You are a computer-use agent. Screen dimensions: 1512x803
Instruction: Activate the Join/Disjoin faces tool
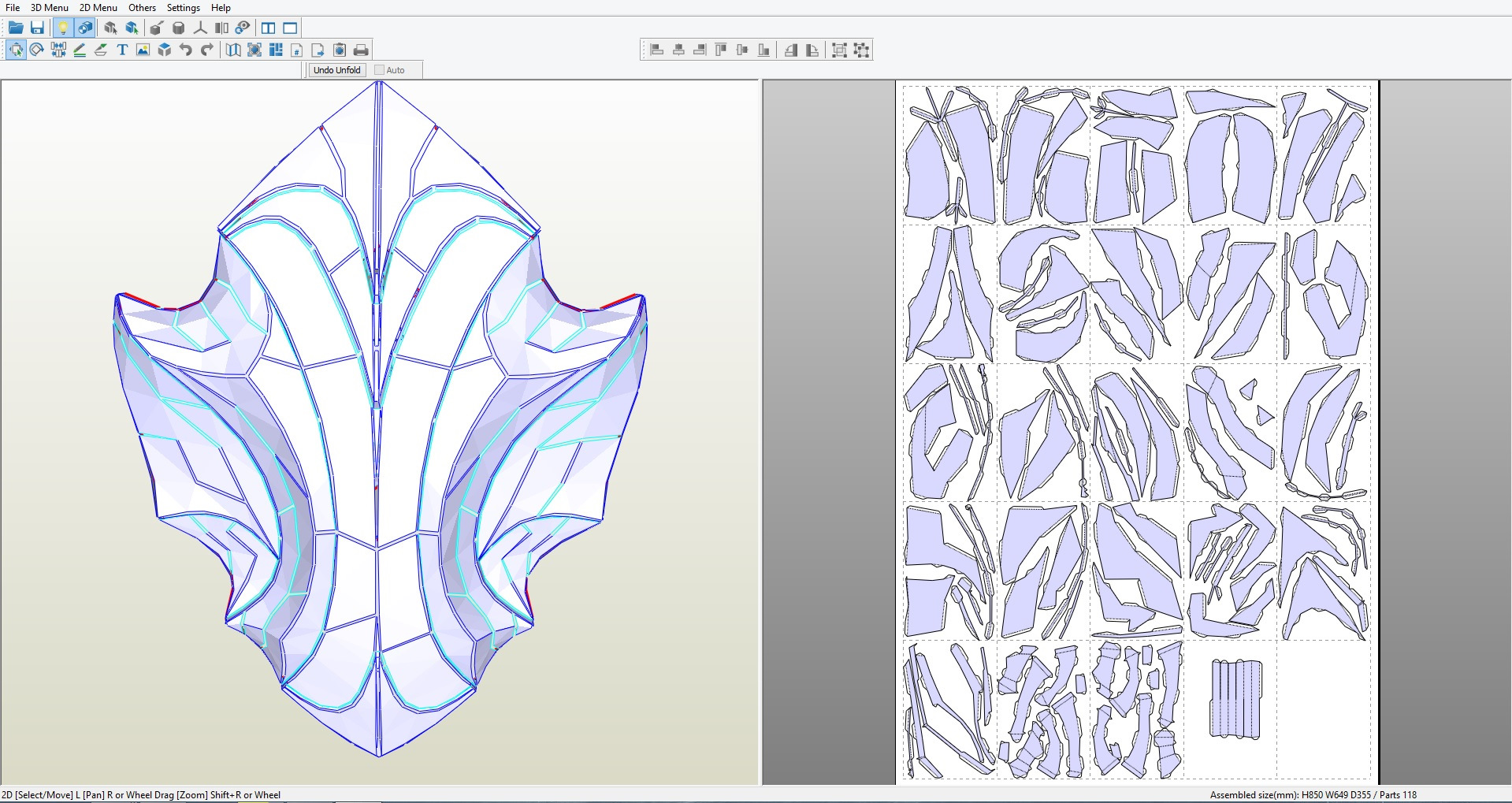(58, 50)
